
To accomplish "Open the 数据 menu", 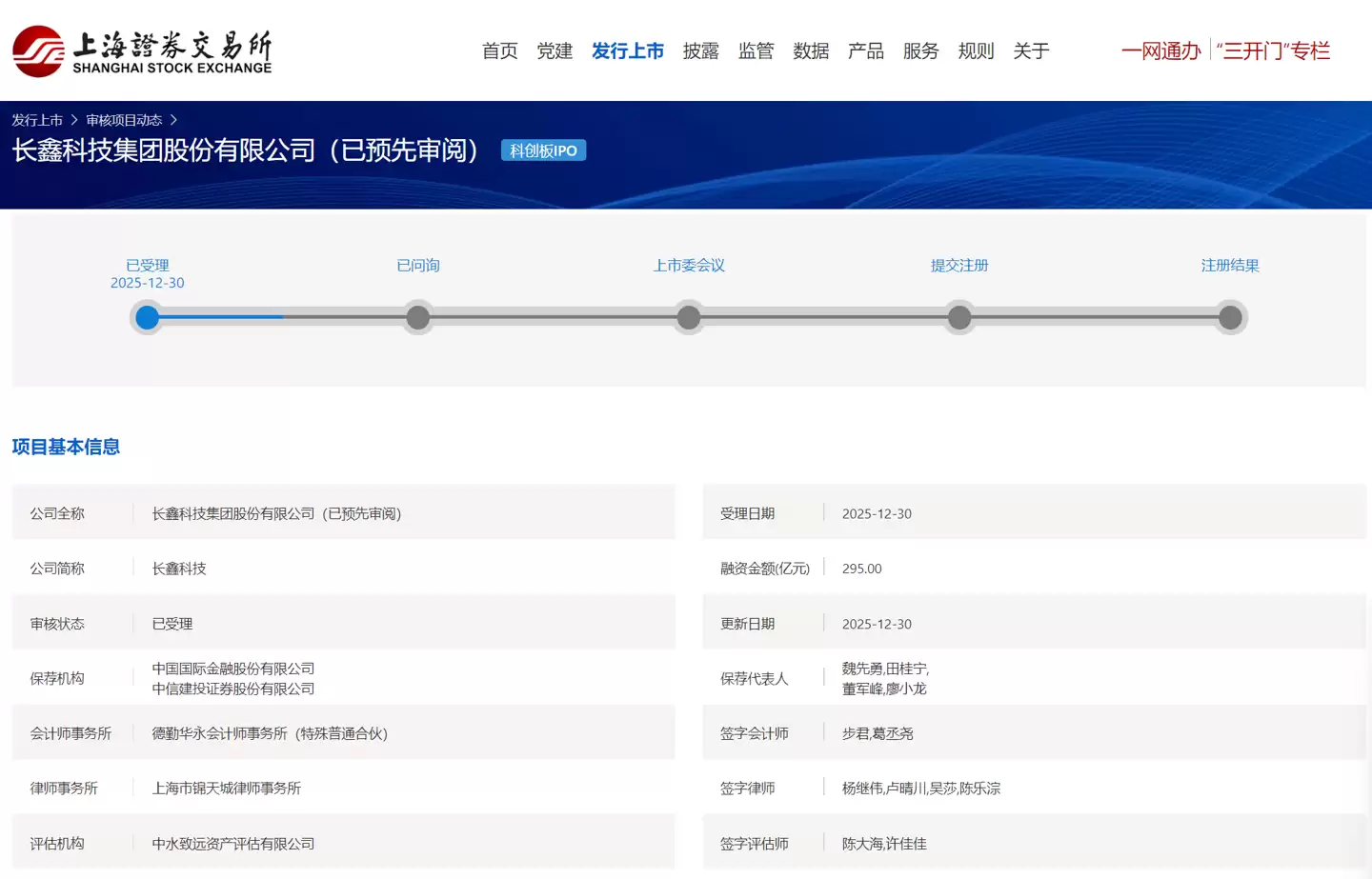I will pos(811,50).
